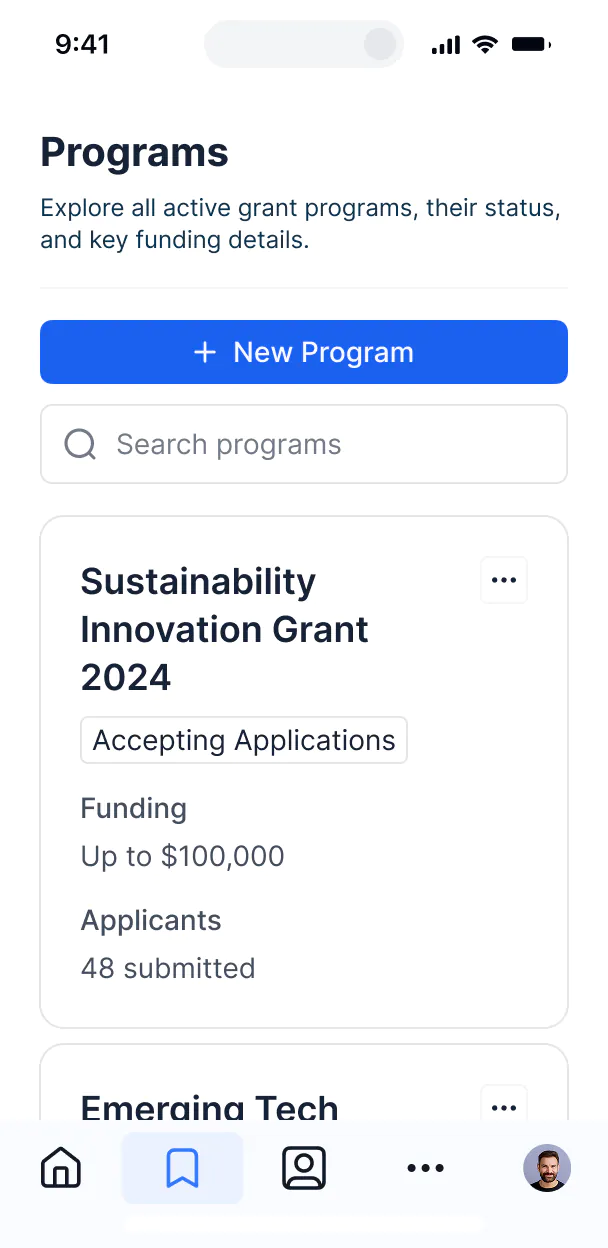This screenshot has height=1248, width=608.
Task: Click the search magnifier icon
Action: coord(79,444)
